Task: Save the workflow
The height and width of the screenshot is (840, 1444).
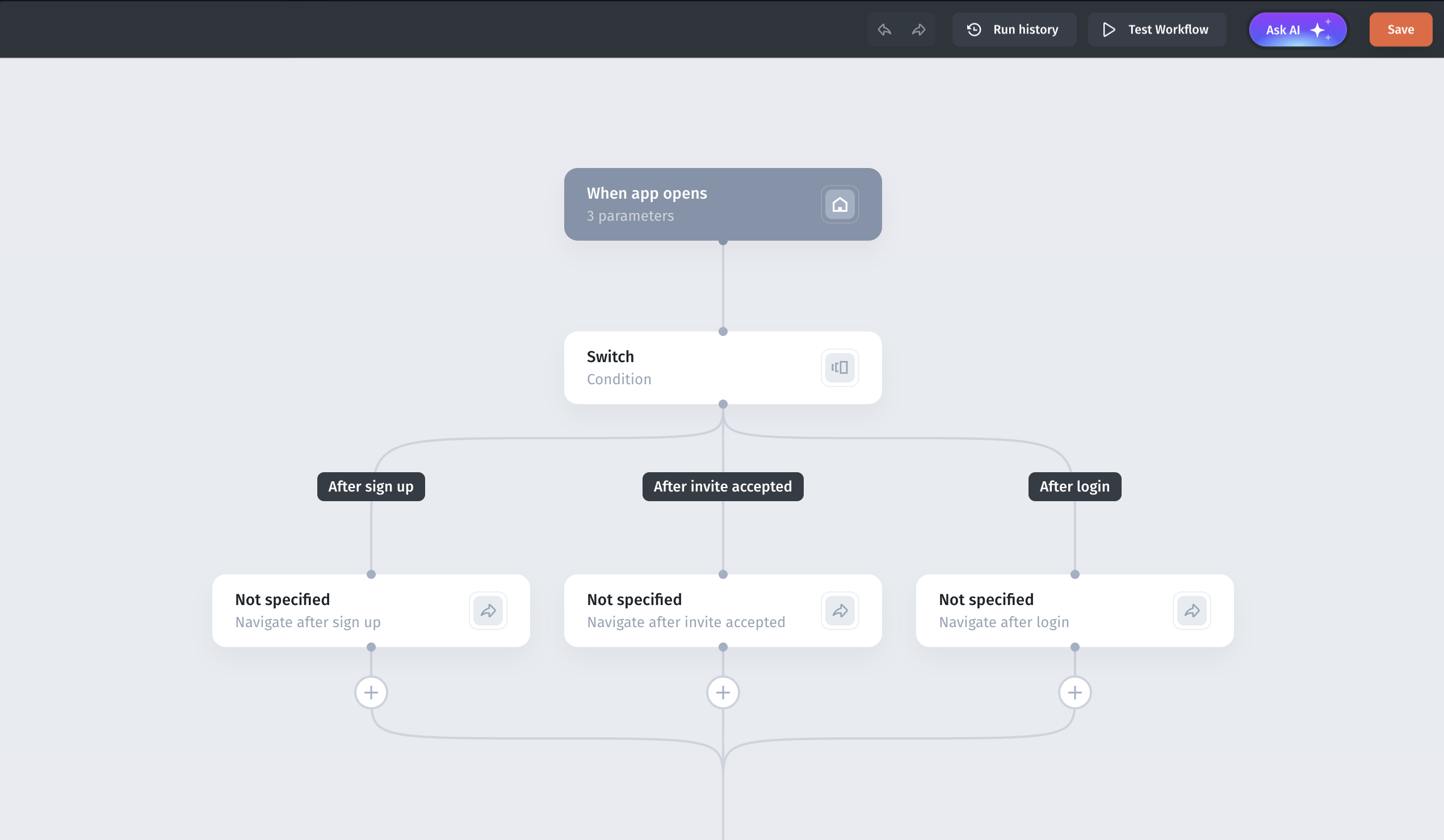Action: (x=1400, y=30)
